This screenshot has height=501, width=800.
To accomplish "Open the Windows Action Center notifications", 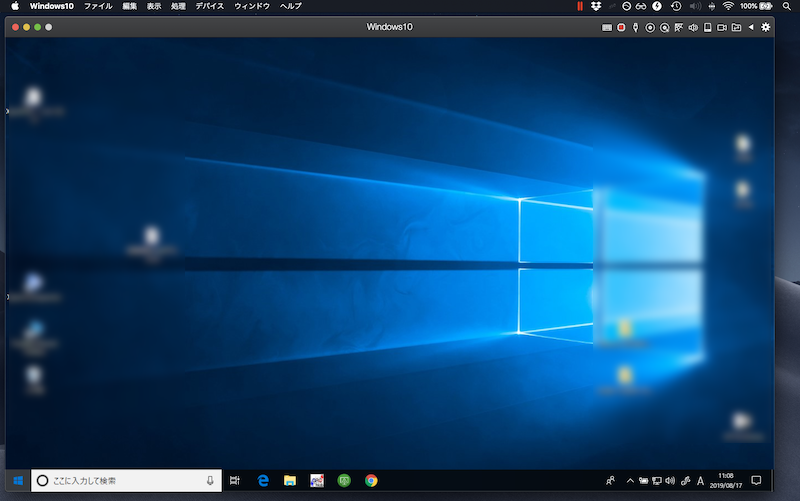I will tap(756, 480).
